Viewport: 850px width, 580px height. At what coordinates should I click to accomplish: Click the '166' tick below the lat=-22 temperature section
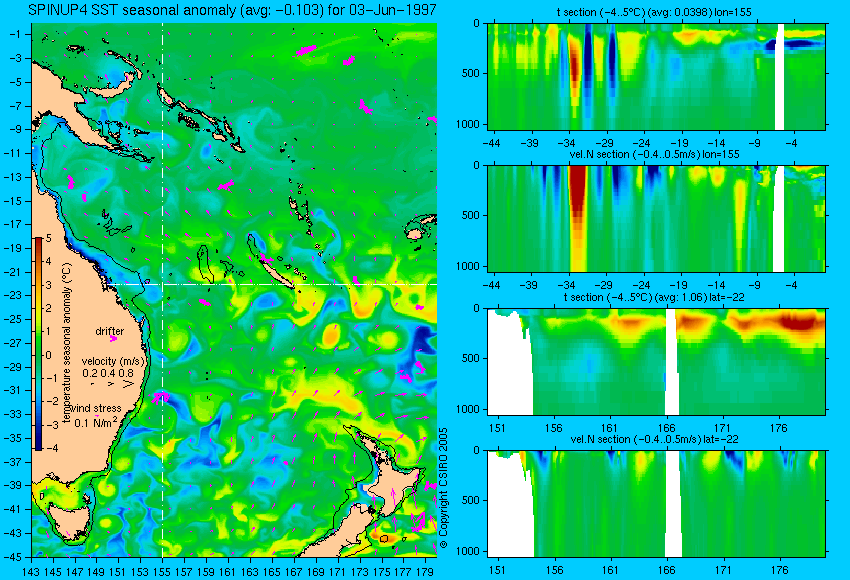tap(666, 428)
